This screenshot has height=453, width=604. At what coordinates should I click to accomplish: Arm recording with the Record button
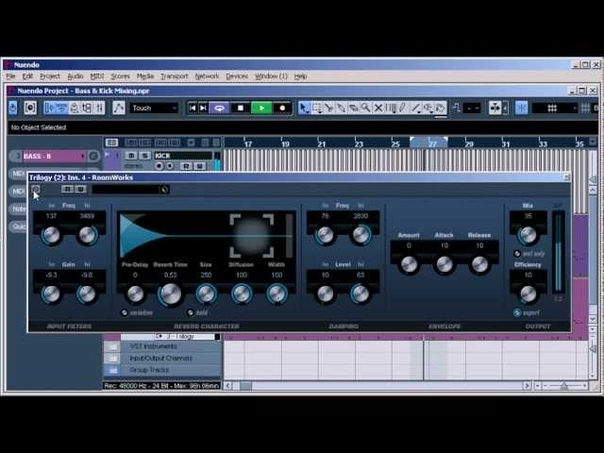pyautogui.click(x=282, y=108)
